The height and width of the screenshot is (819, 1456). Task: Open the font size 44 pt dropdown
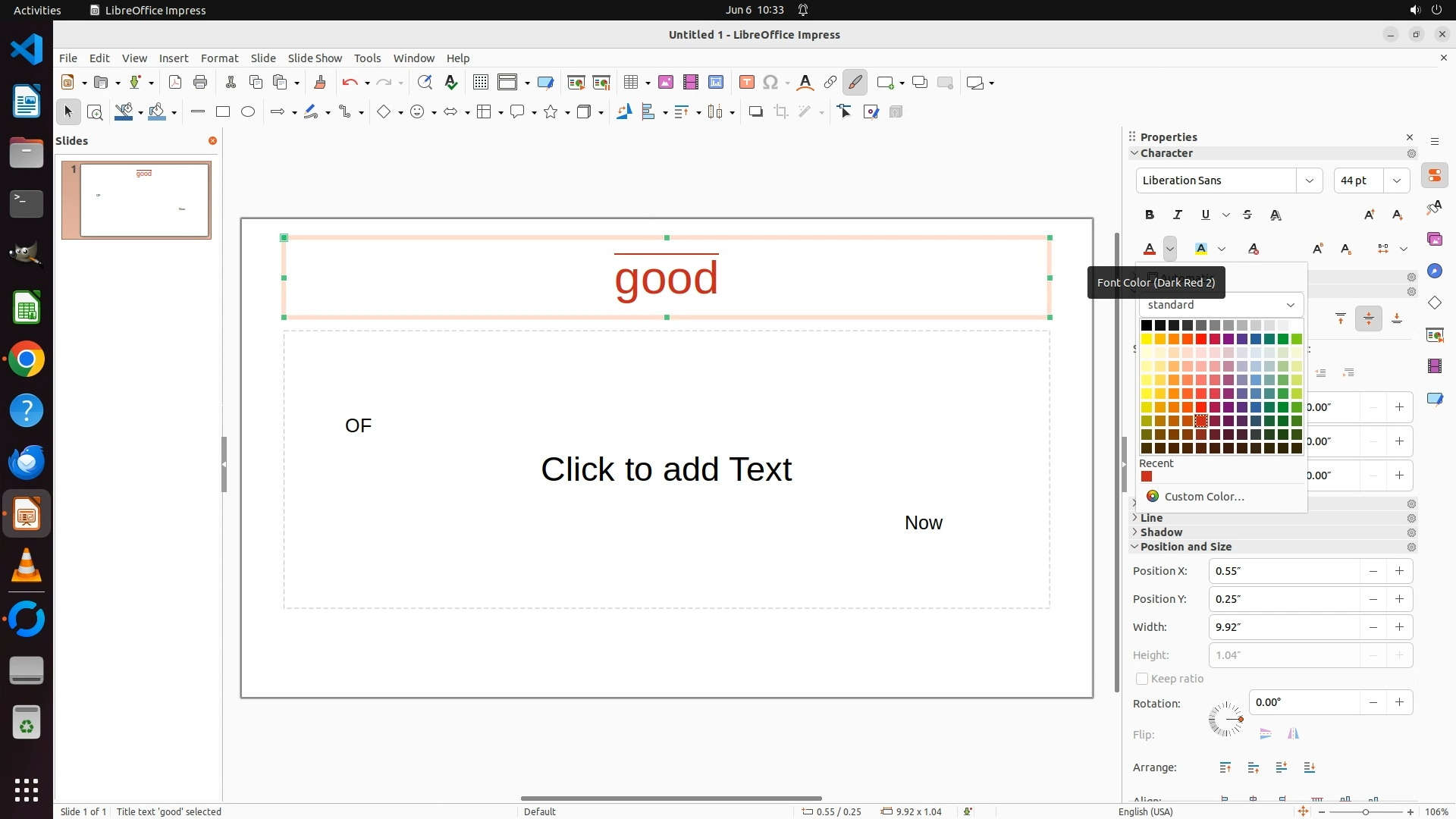[x=1397, y=180]
